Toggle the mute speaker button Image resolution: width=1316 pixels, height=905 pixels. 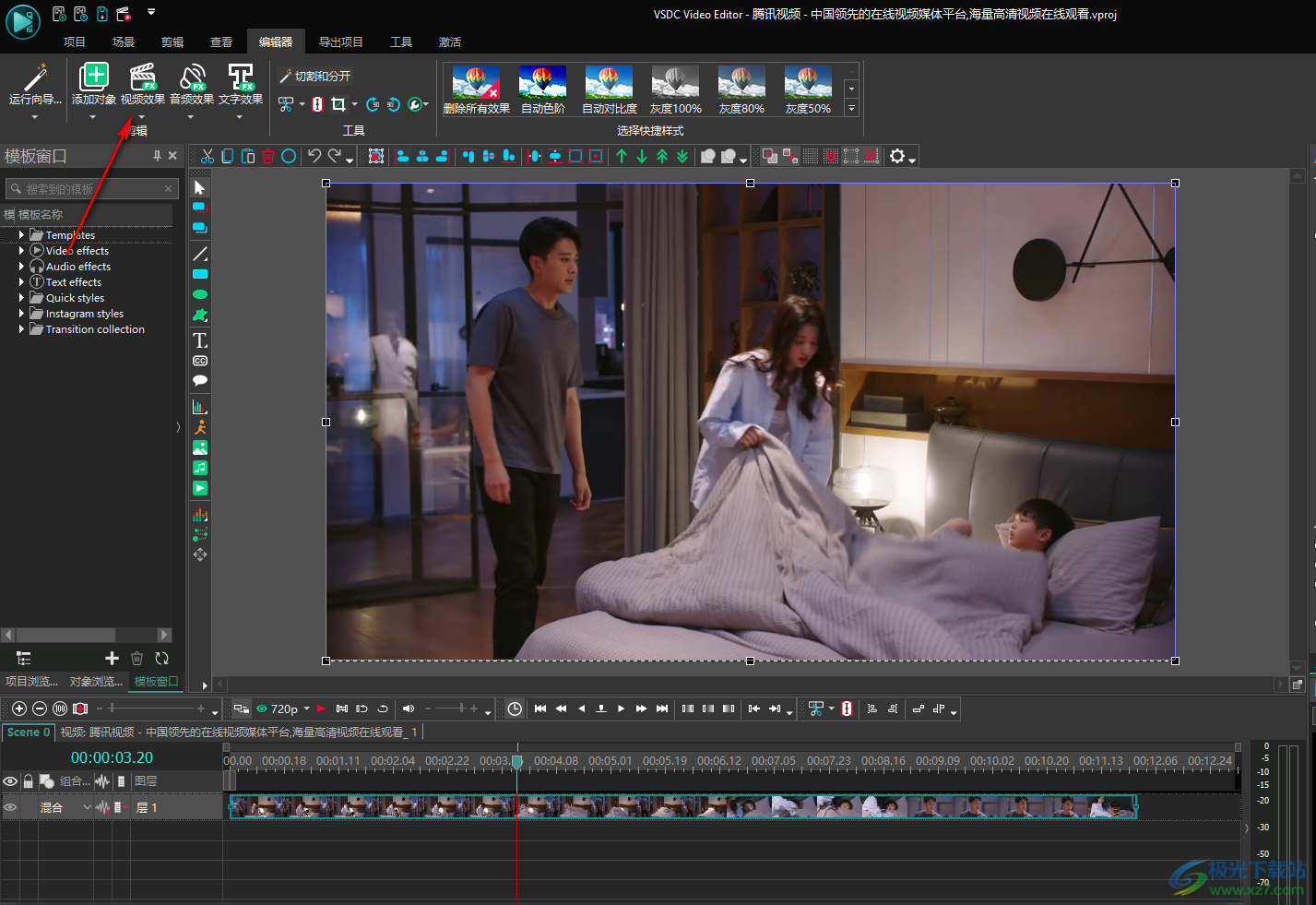pyautogui.click(x=409, y=709)
